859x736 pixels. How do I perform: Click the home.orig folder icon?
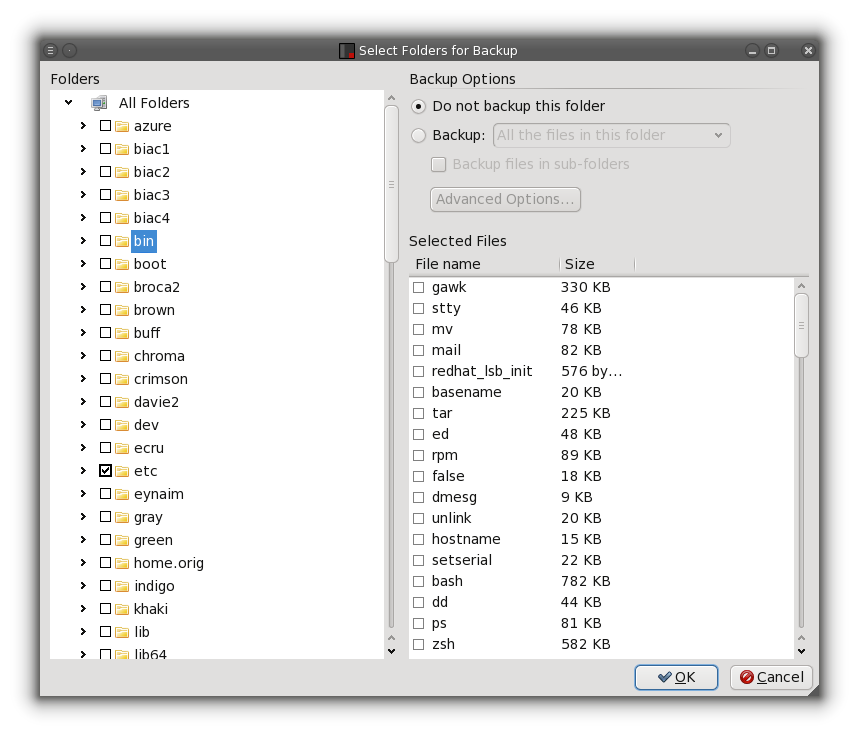123,563
